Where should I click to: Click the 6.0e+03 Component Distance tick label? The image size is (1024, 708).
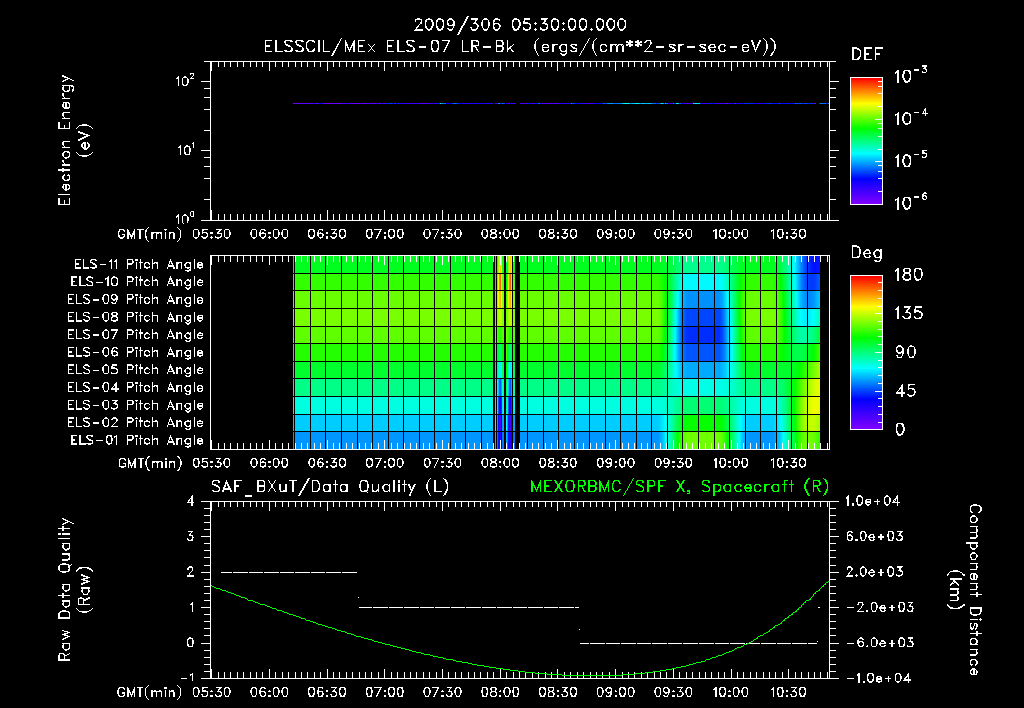point(874,536)
